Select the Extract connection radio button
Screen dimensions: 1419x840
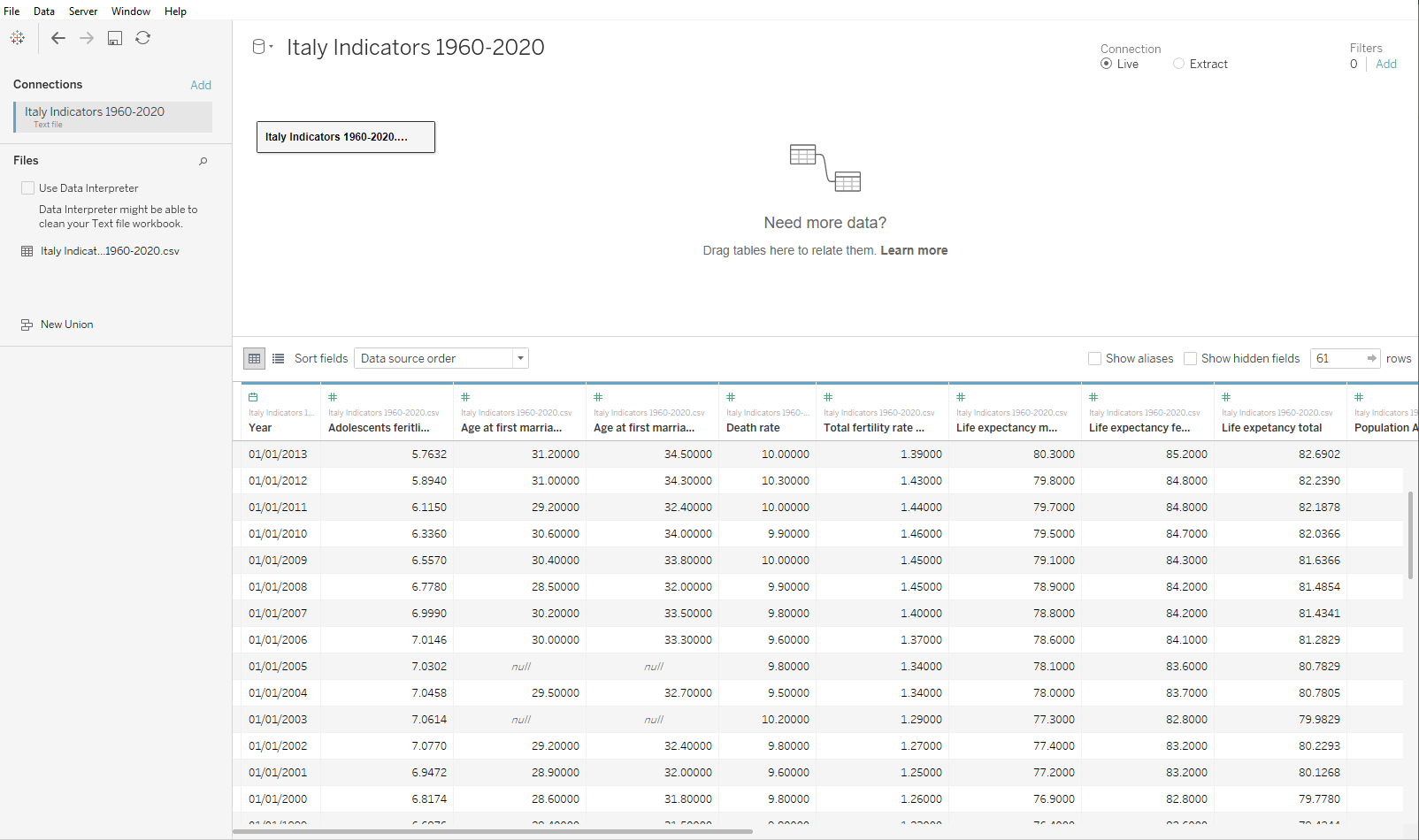(x=1178, y=64)
